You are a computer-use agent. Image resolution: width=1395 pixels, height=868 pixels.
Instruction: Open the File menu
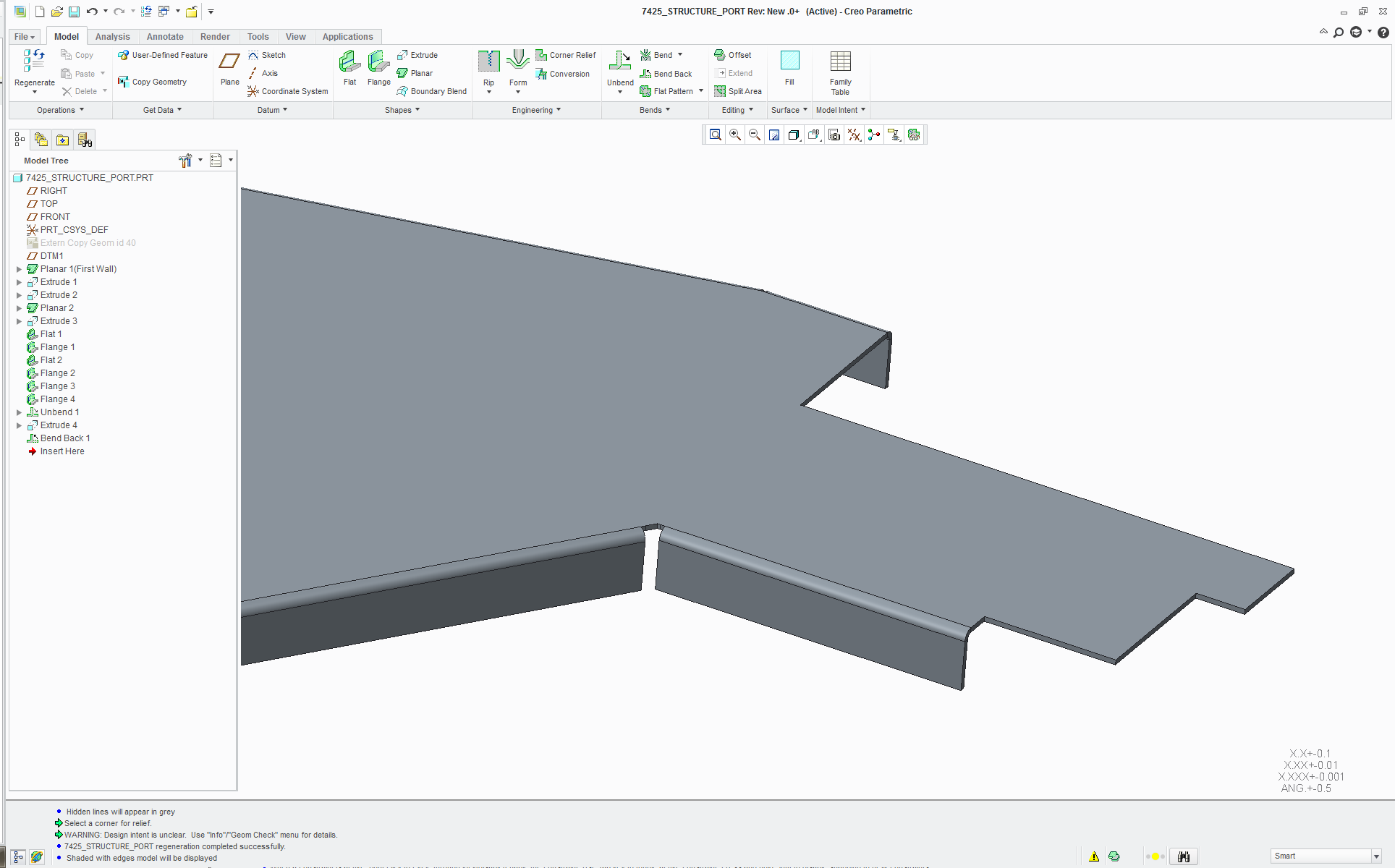pos(25,37)
